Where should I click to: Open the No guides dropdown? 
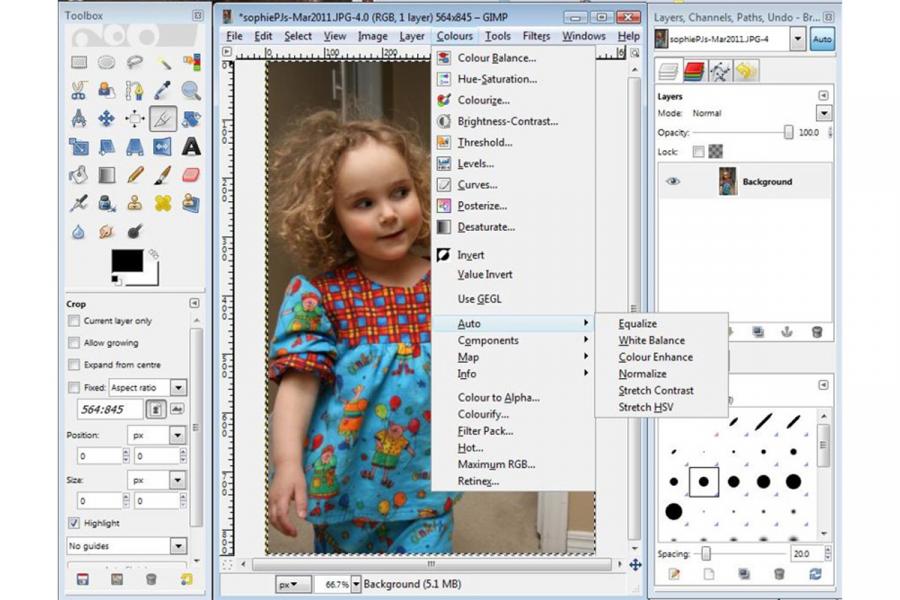point(177,546)
